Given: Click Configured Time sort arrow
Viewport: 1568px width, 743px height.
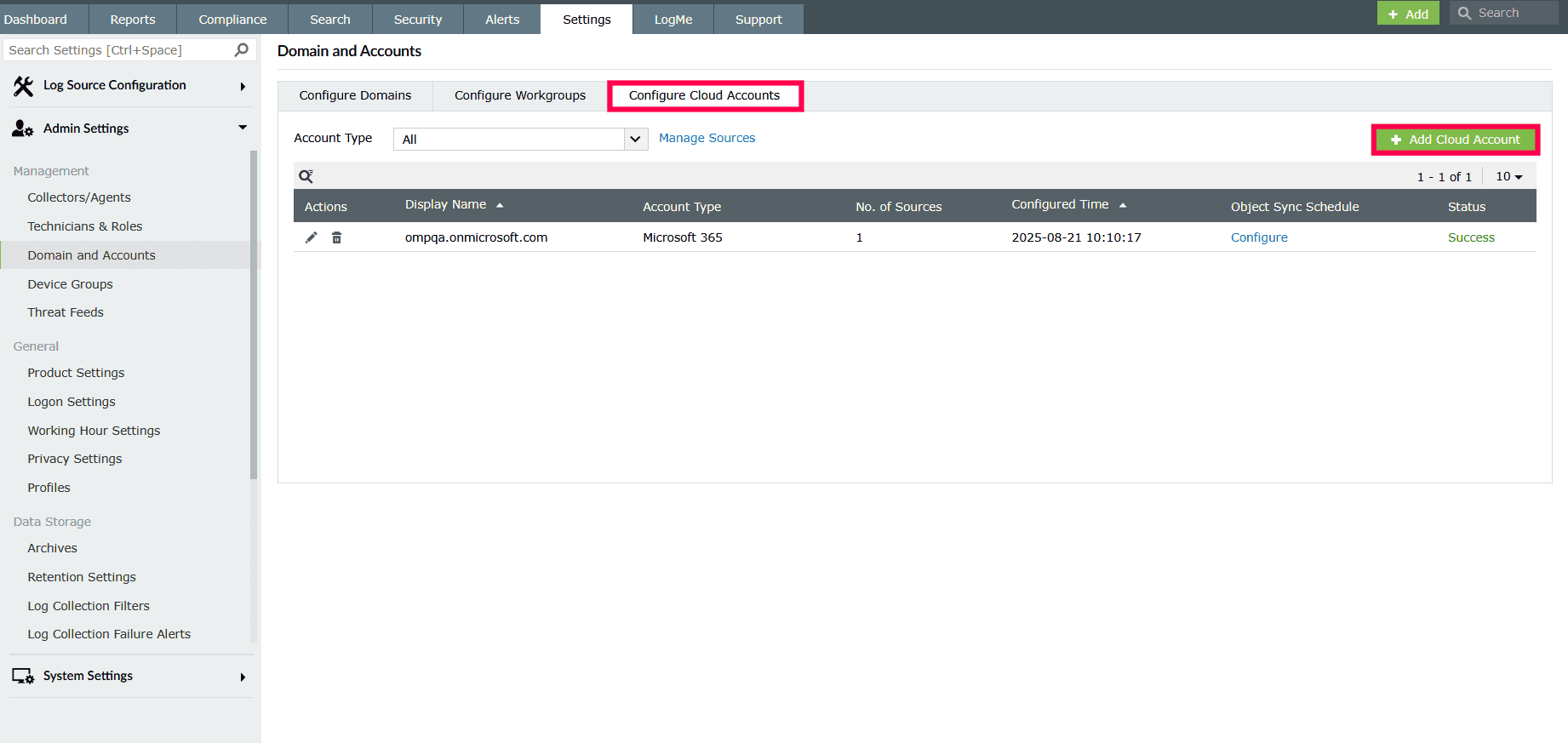Looking at the screenshot, I should [x=1123, y=205].
